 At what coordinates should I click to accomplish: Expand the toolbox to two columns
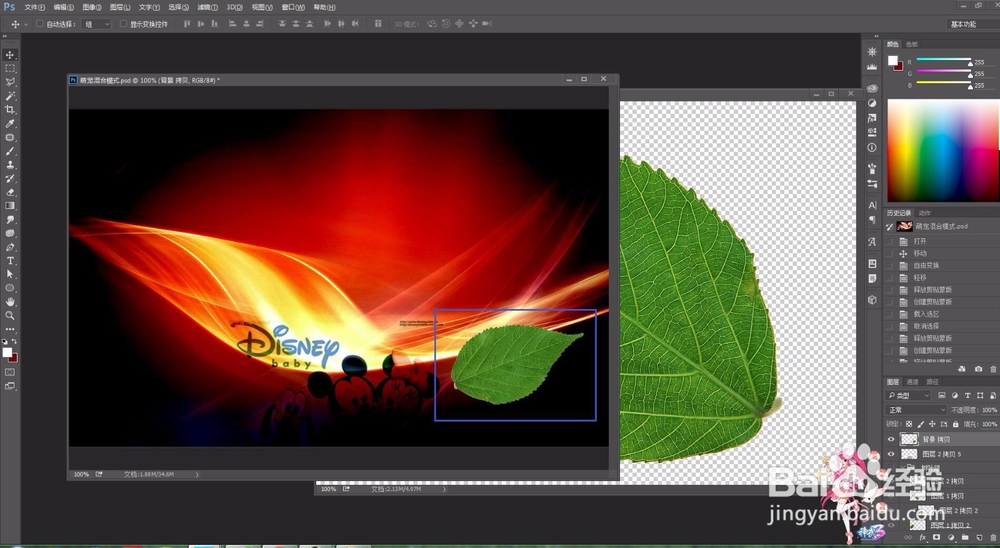click(6, 36)
